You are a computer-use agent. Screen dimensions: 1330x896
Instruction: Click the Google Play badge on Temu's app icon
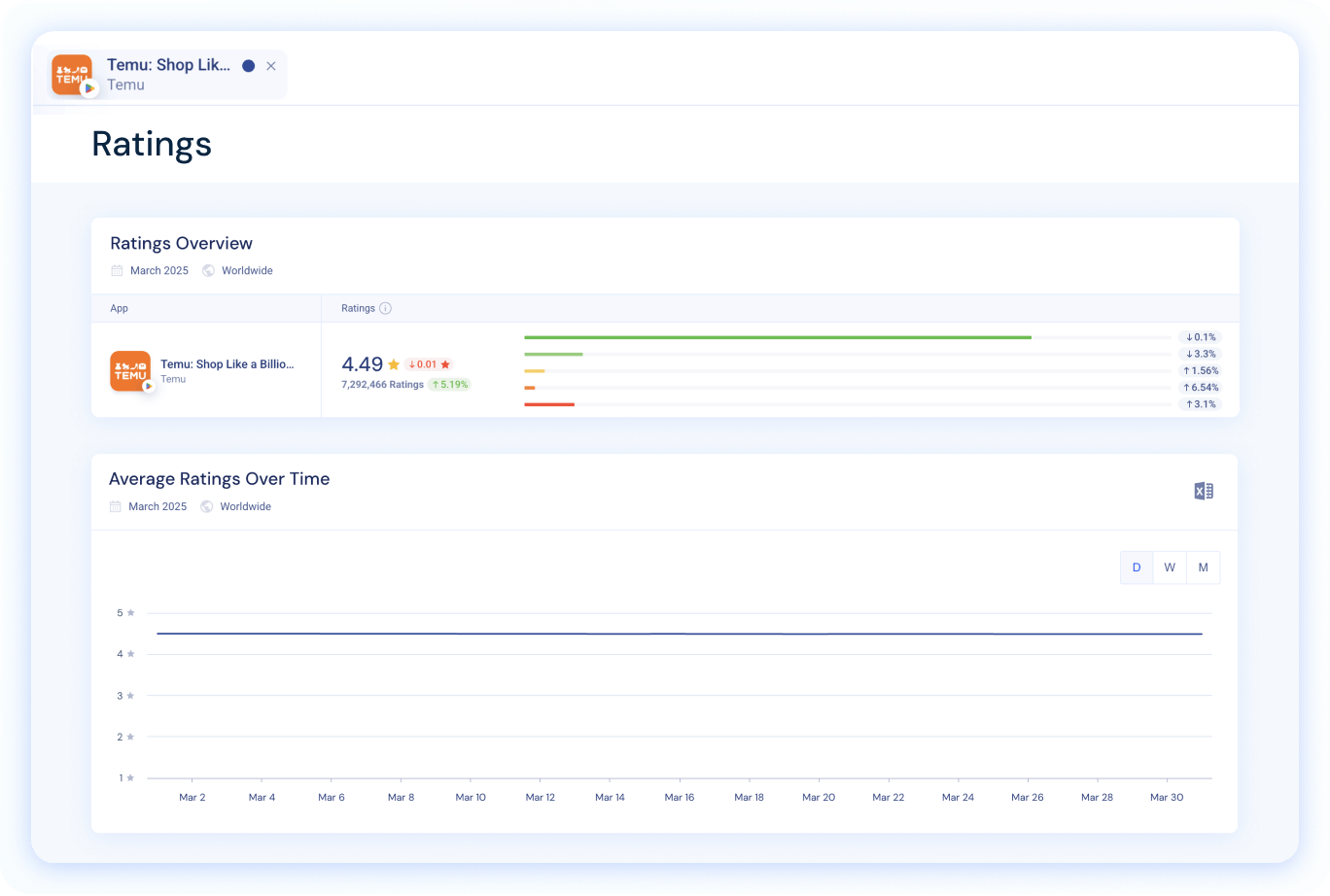88,87
